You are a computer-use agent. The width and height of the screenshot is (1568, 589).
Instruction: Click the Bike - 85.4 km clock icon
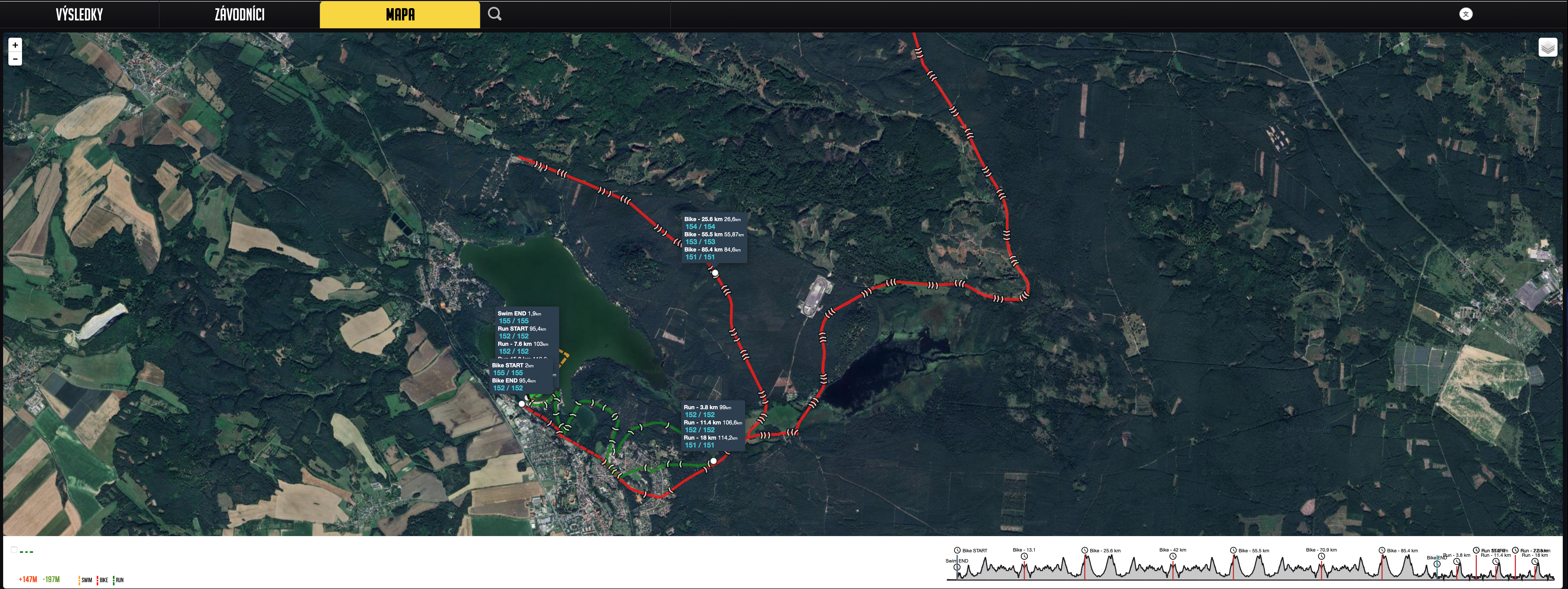tap(1382, 550)
